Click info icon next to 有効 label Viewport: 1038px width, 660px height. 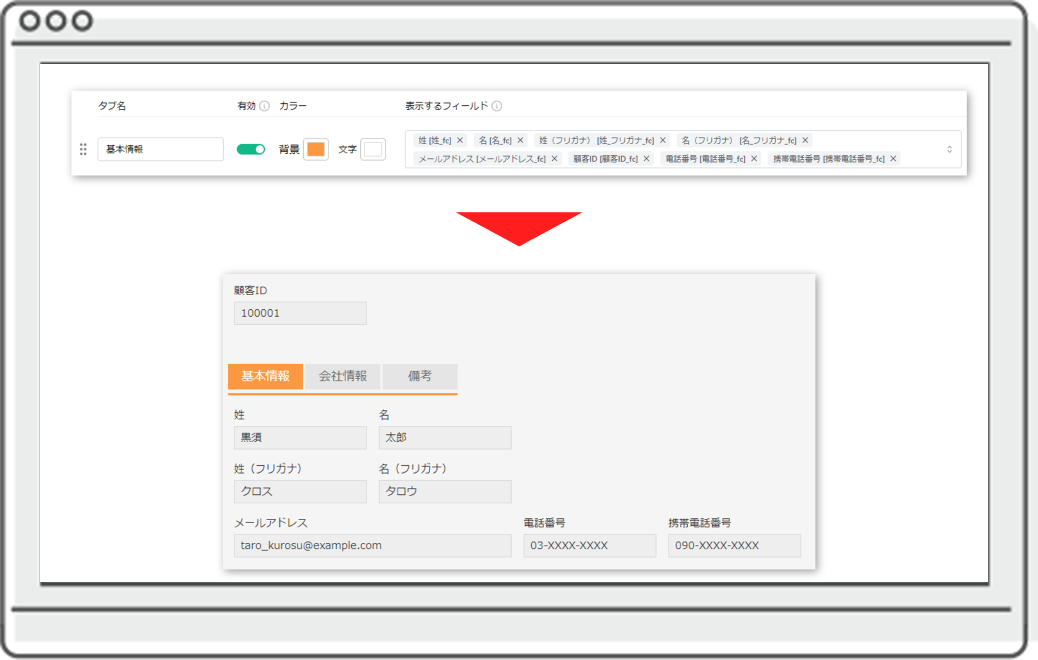[x=265, y=106]
